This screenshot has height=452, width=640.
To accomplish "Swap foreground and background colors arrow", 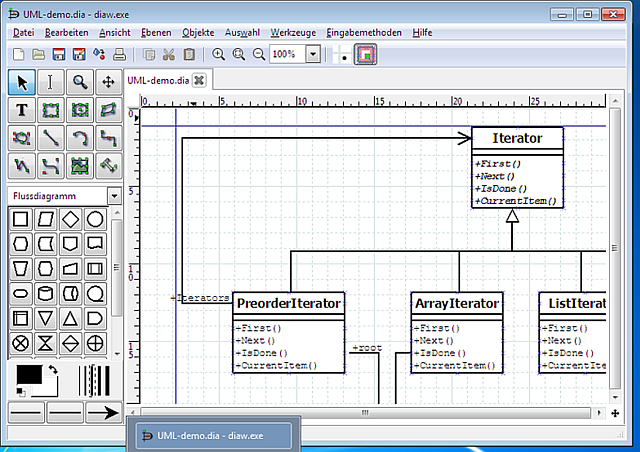I will 52,371.
